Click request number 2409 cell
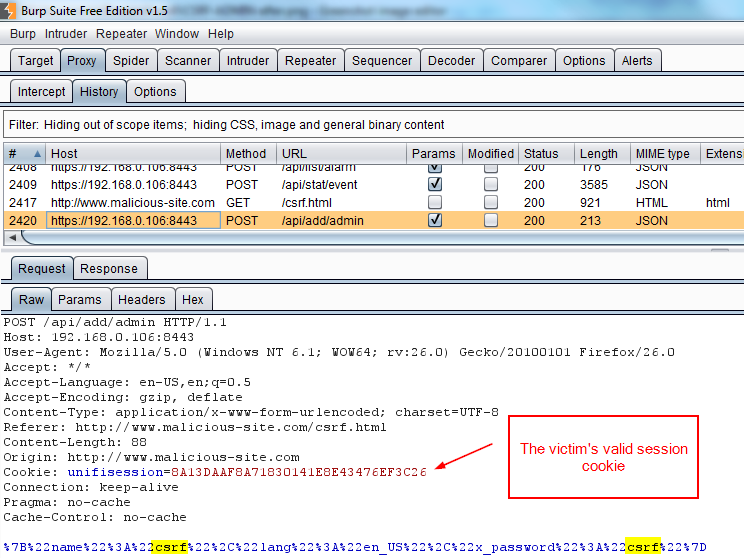The height and width of the screenshot is (558, 744). click(x=23, y=185)
